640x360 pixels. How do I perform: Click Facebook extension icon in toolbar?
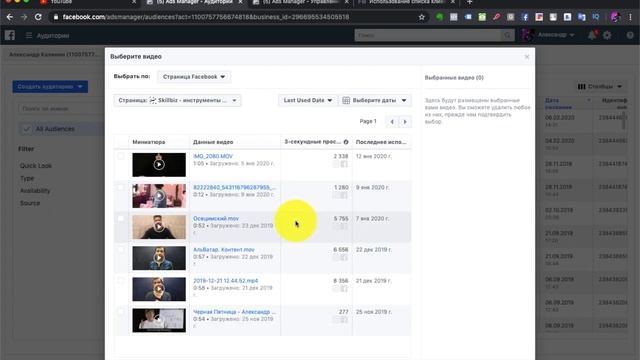coord(525,17)
